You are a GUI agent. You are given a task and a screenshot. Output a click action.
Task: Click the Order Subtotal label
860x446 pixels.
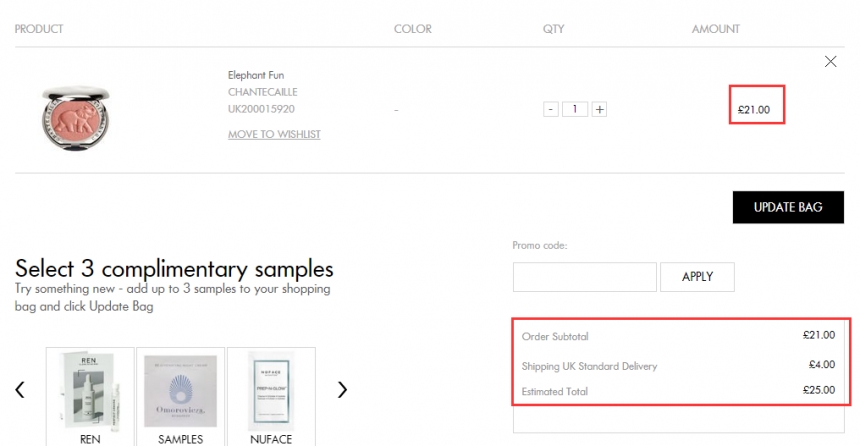coord(555,336)
